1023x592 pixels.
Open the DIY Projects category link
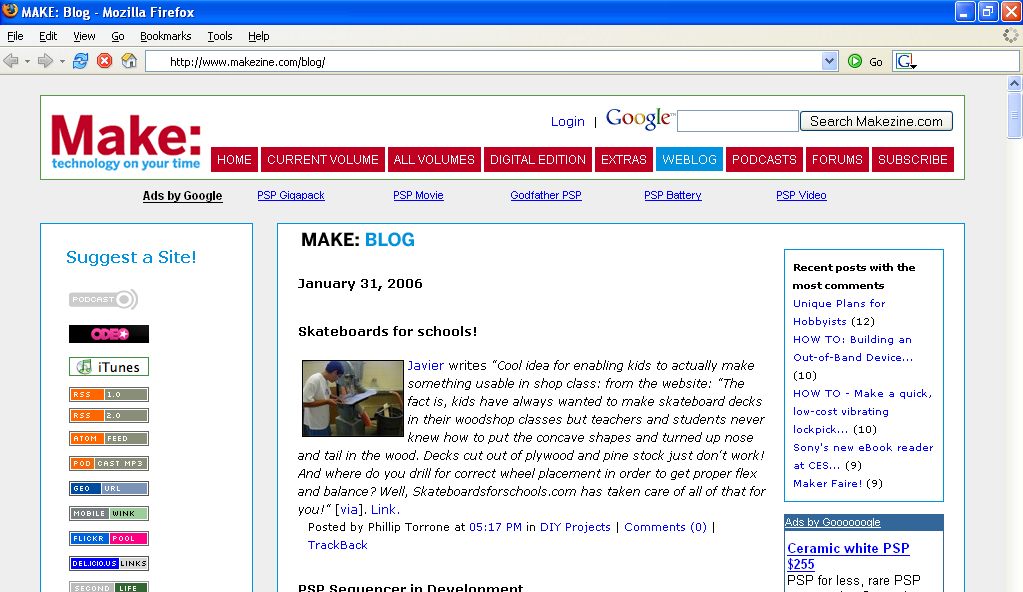(x=575, y=527)
